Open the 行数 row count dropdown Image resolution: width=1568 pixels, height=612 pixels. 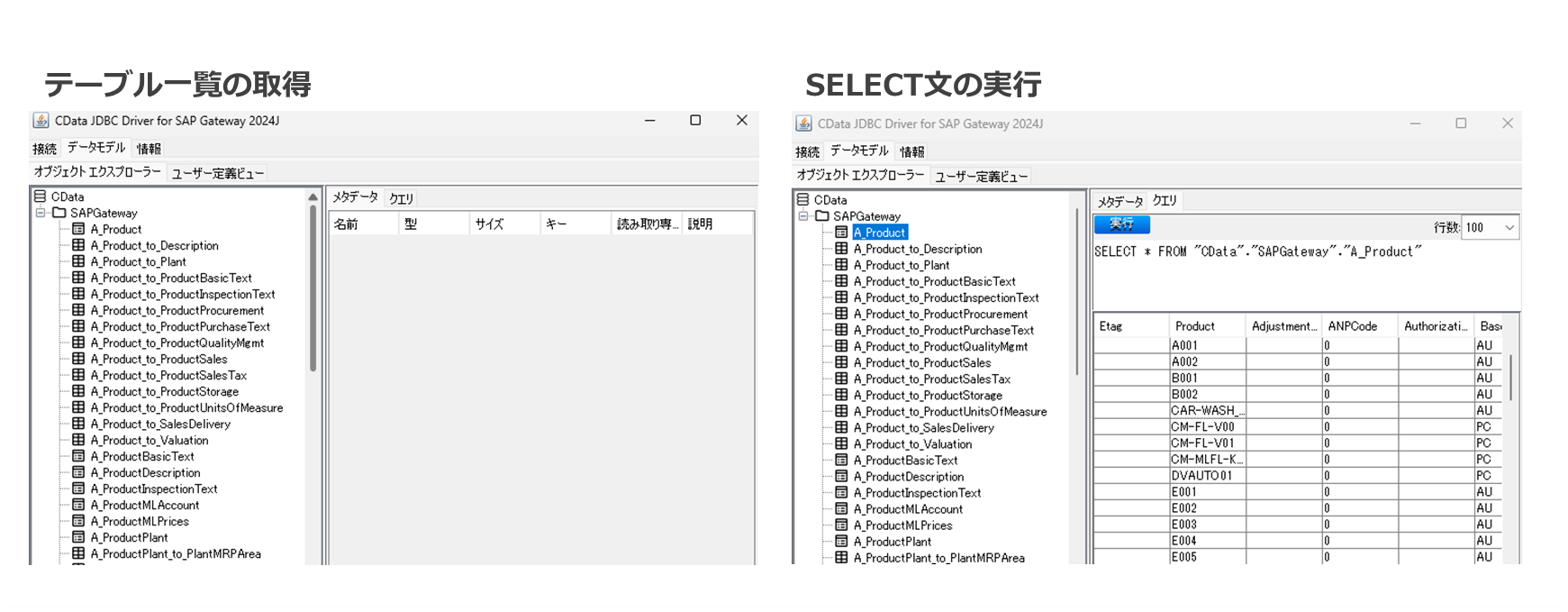tap(1509, 227)
